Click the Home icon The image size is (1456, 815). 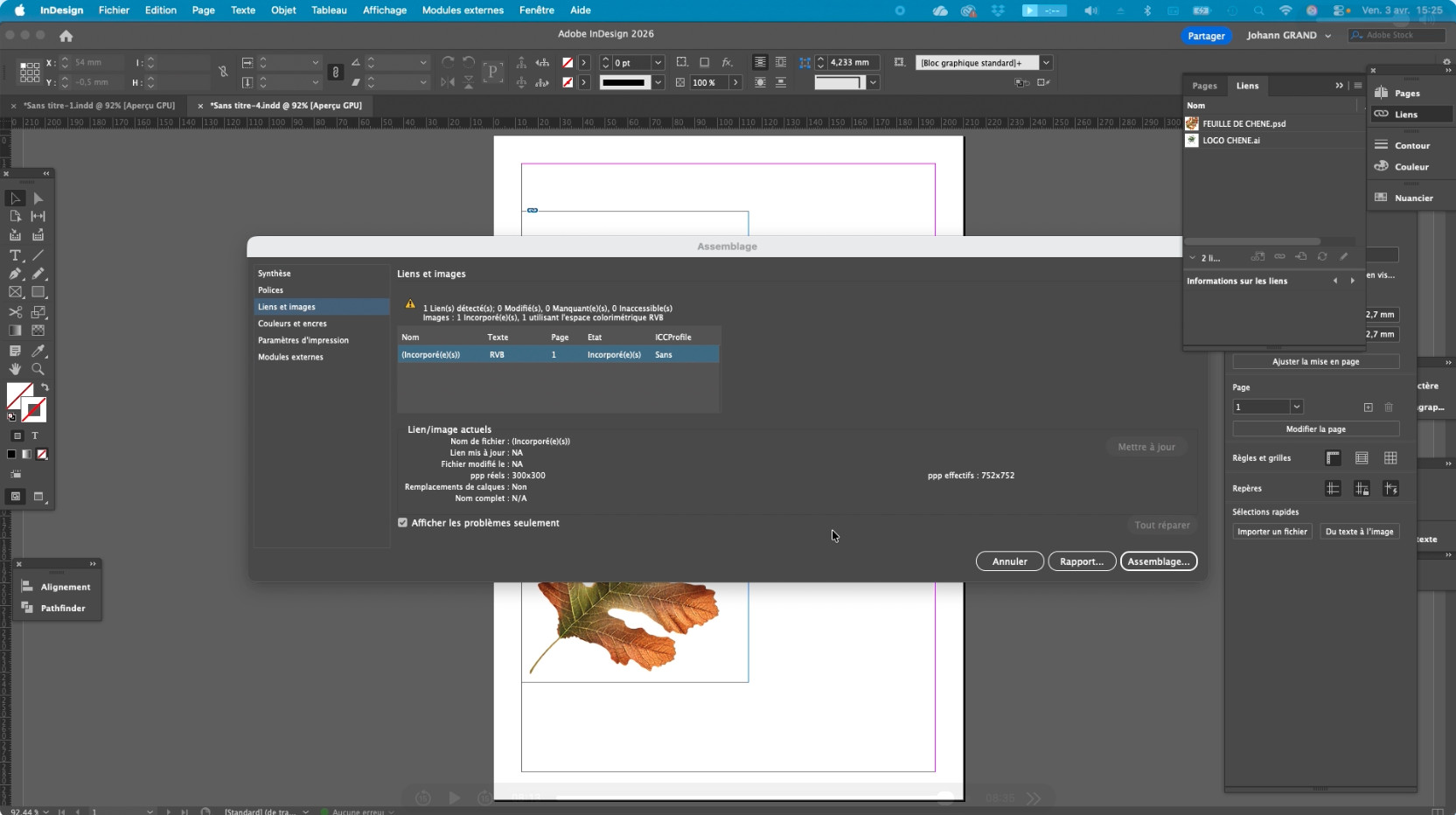(66, 36)
